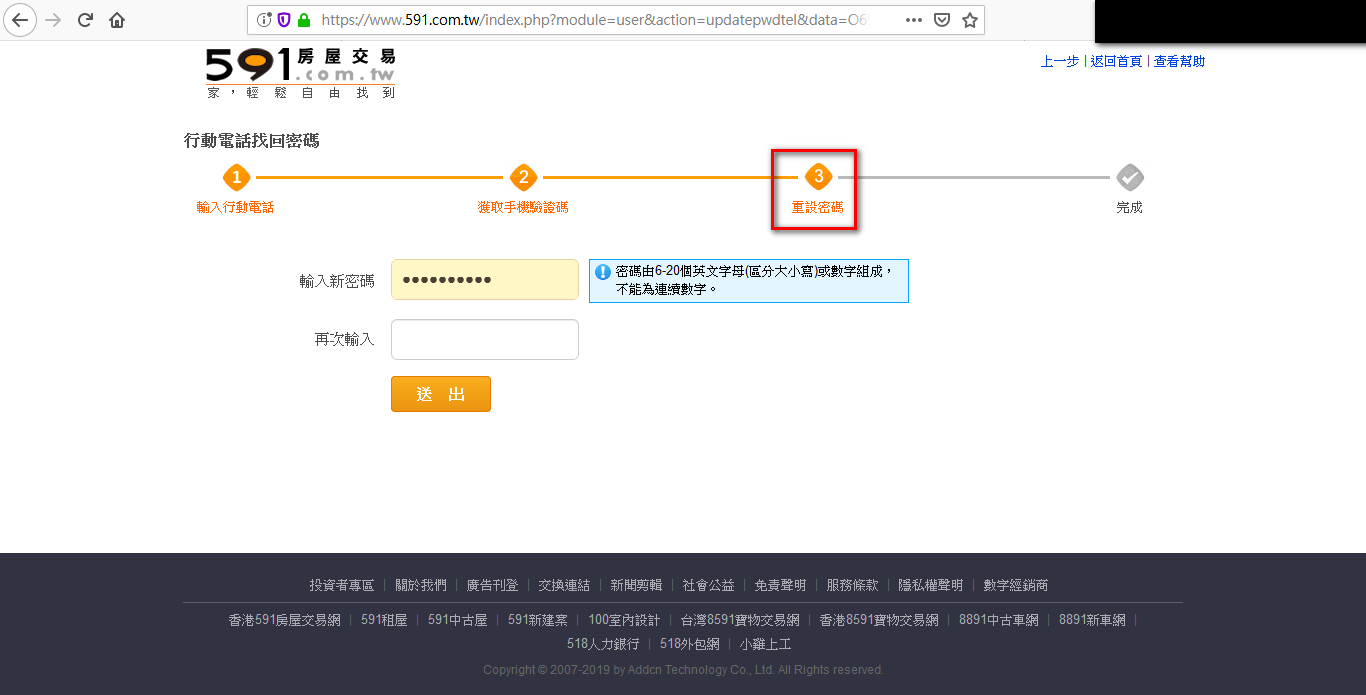Image resolution: width=1366 pixels, height=695 pixels.
Task: Click the green padlock connection icon
Action: [304, 20]
